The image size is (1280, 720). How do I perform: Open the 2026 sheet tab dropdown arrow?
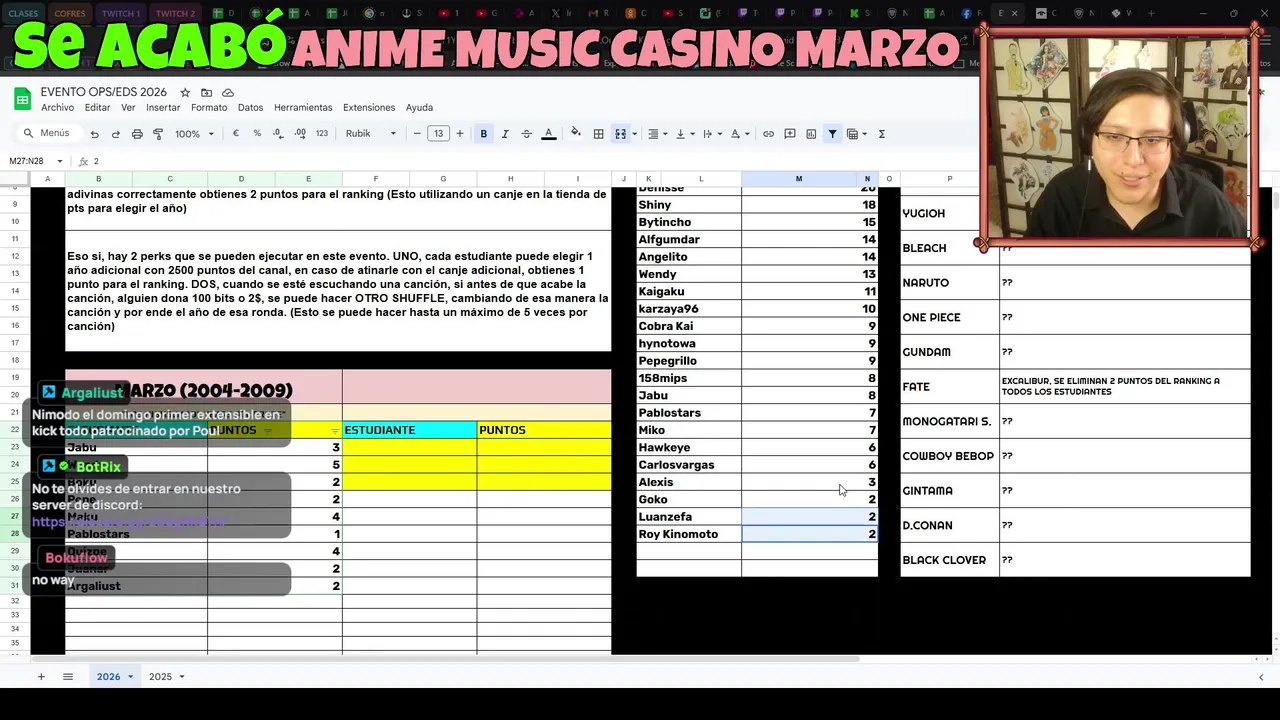point(130,677)
